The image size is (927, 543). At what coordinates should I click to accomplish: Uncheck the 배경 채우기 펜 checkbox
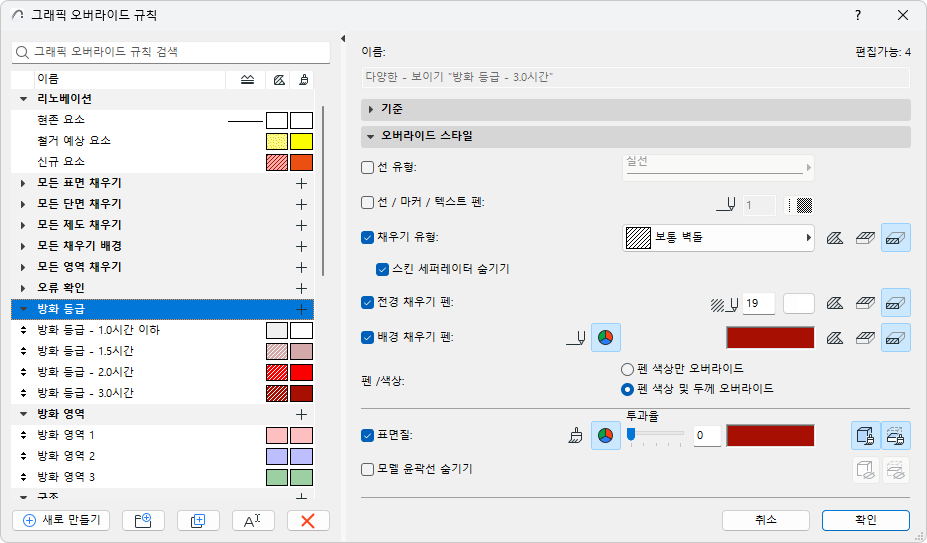point(367,338)
